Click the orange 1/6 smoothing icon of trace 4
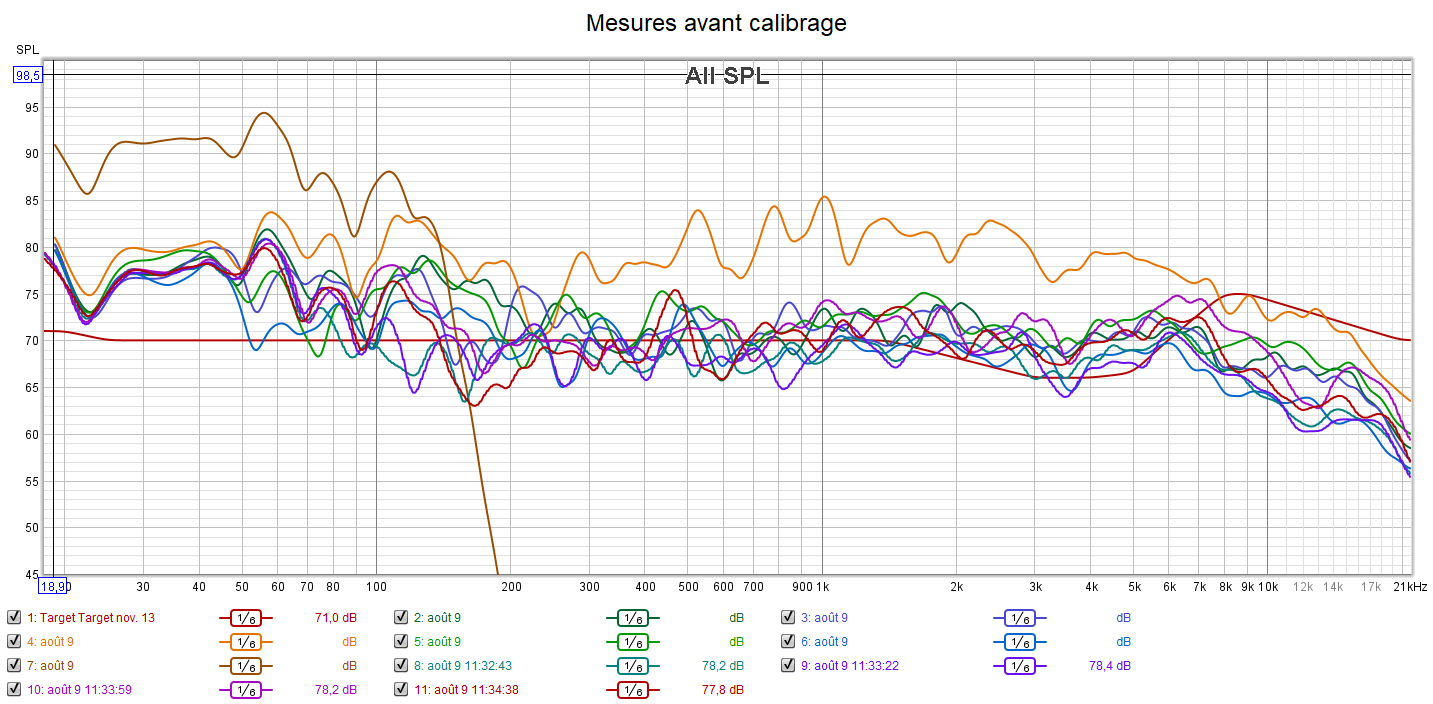The width and height of the screenshot is (1433, 704). [x=246, y=642]
